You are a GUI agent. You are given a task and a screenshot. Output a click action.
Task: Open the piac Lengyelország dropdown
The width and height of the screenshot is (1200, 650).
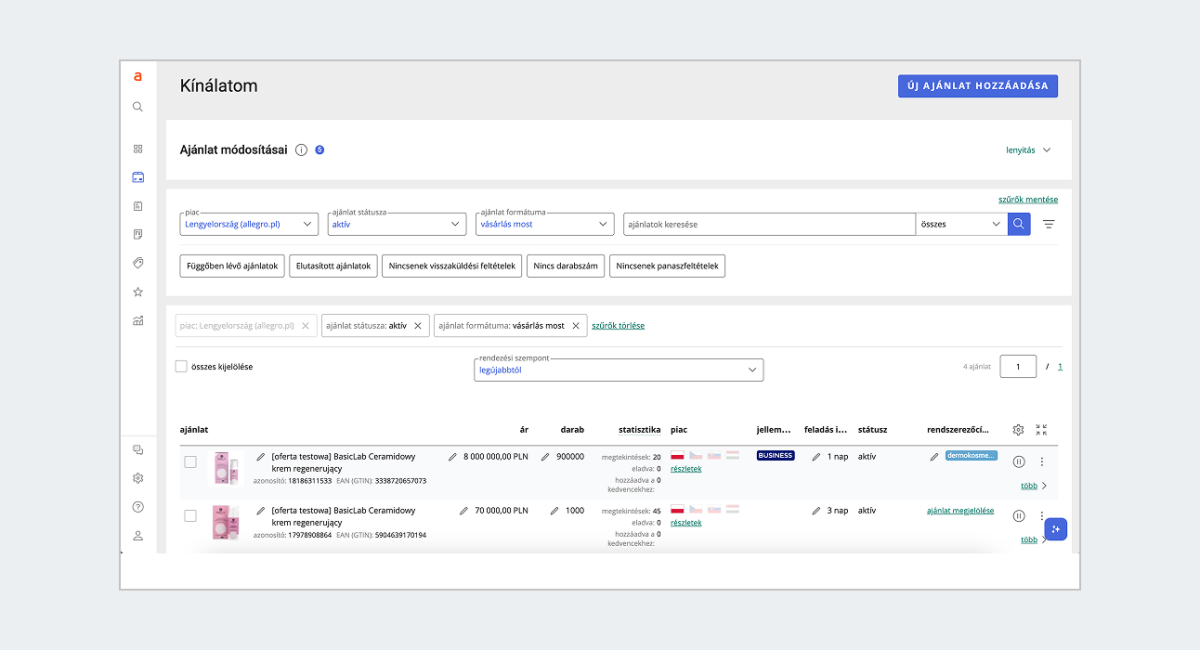coord(249,224)
